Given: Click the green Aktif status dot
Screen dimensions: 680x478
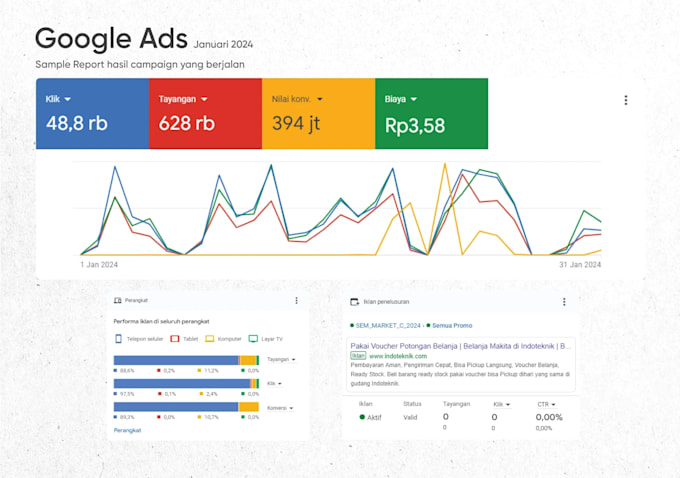Looking at the screenshot, I should click(x=362, y=417).
